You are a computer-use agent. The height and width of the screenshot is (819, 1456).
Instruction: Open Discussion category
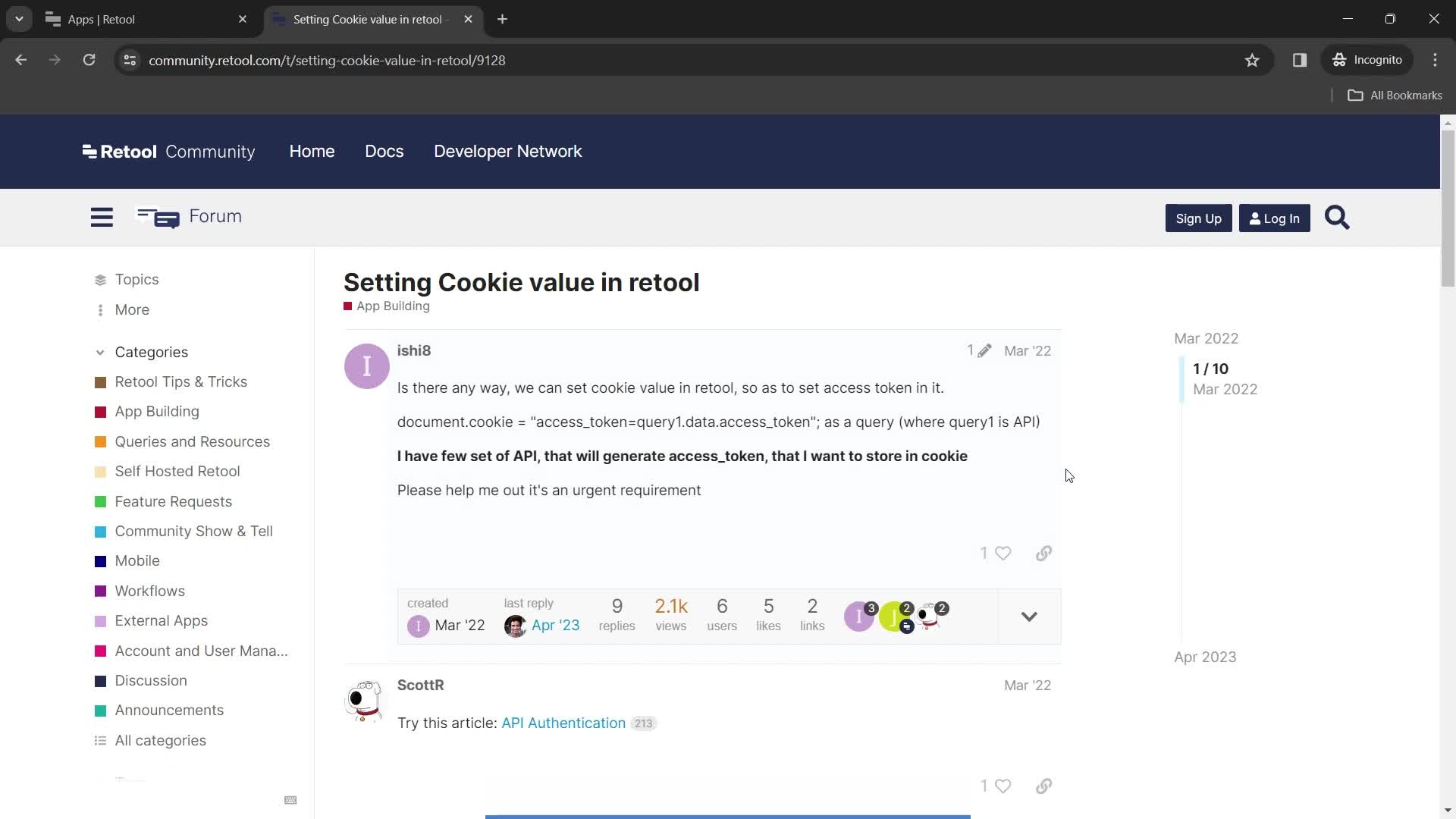tap(141, 681)
